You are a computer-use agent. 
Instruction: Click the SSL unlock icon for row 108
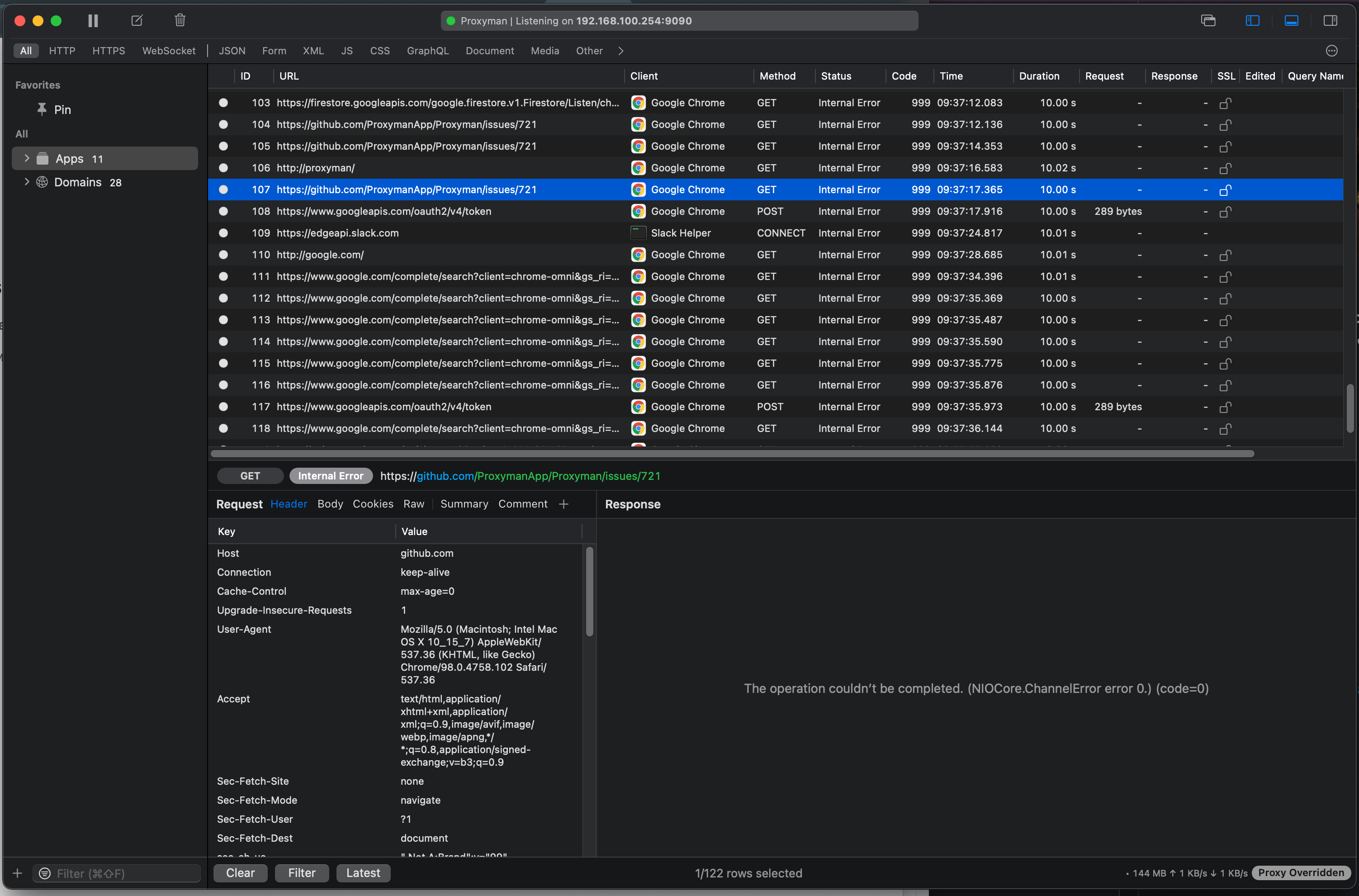[x=1225, y=212]
